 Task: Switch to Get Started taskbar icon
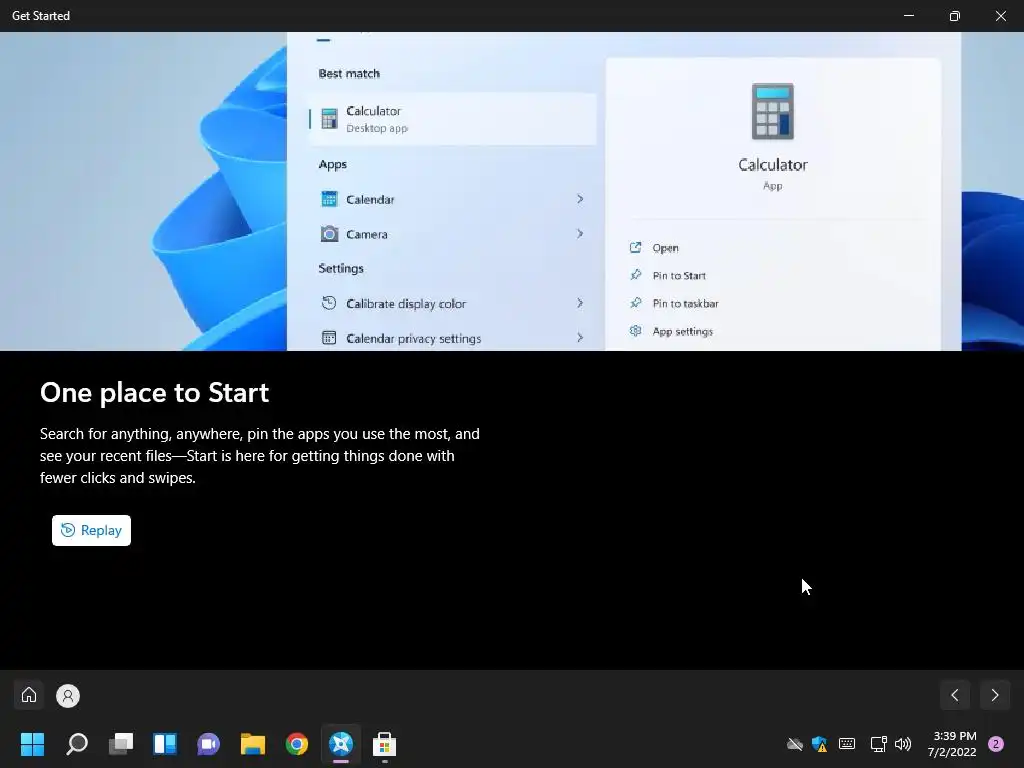coord(341,744)
